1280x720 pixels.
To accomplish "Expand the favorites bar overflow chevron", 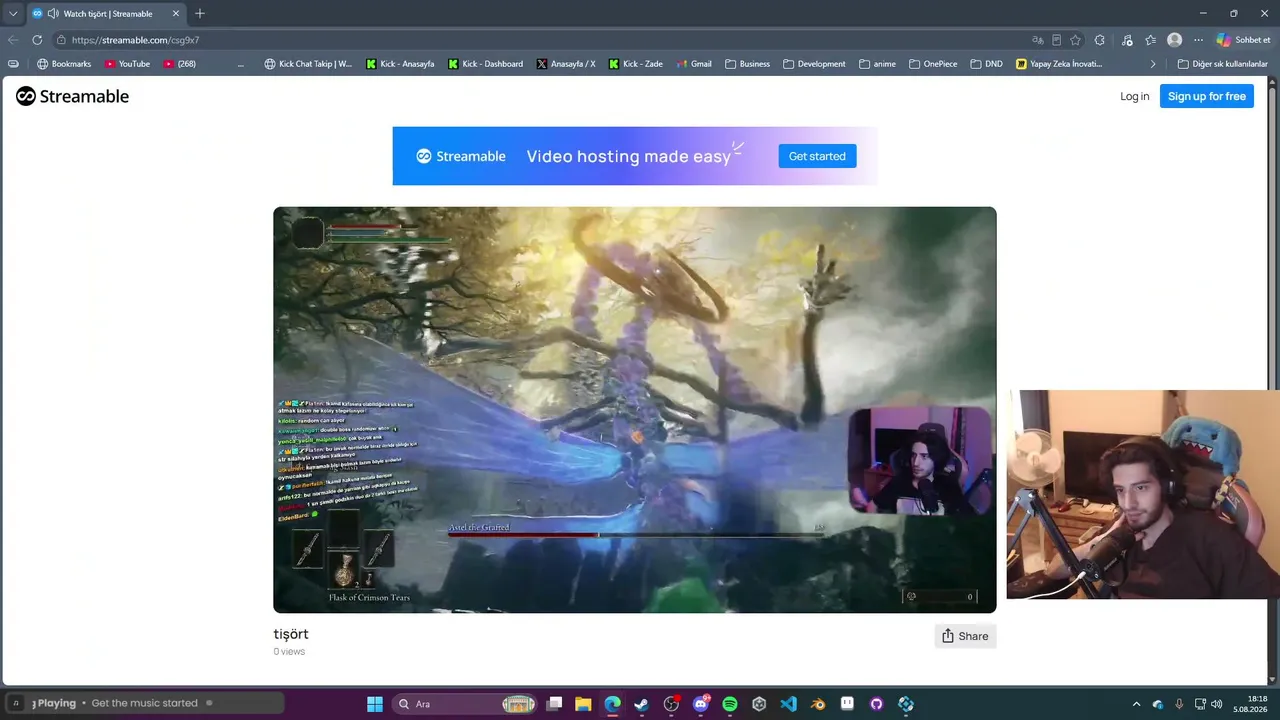I will [1153, 64].
